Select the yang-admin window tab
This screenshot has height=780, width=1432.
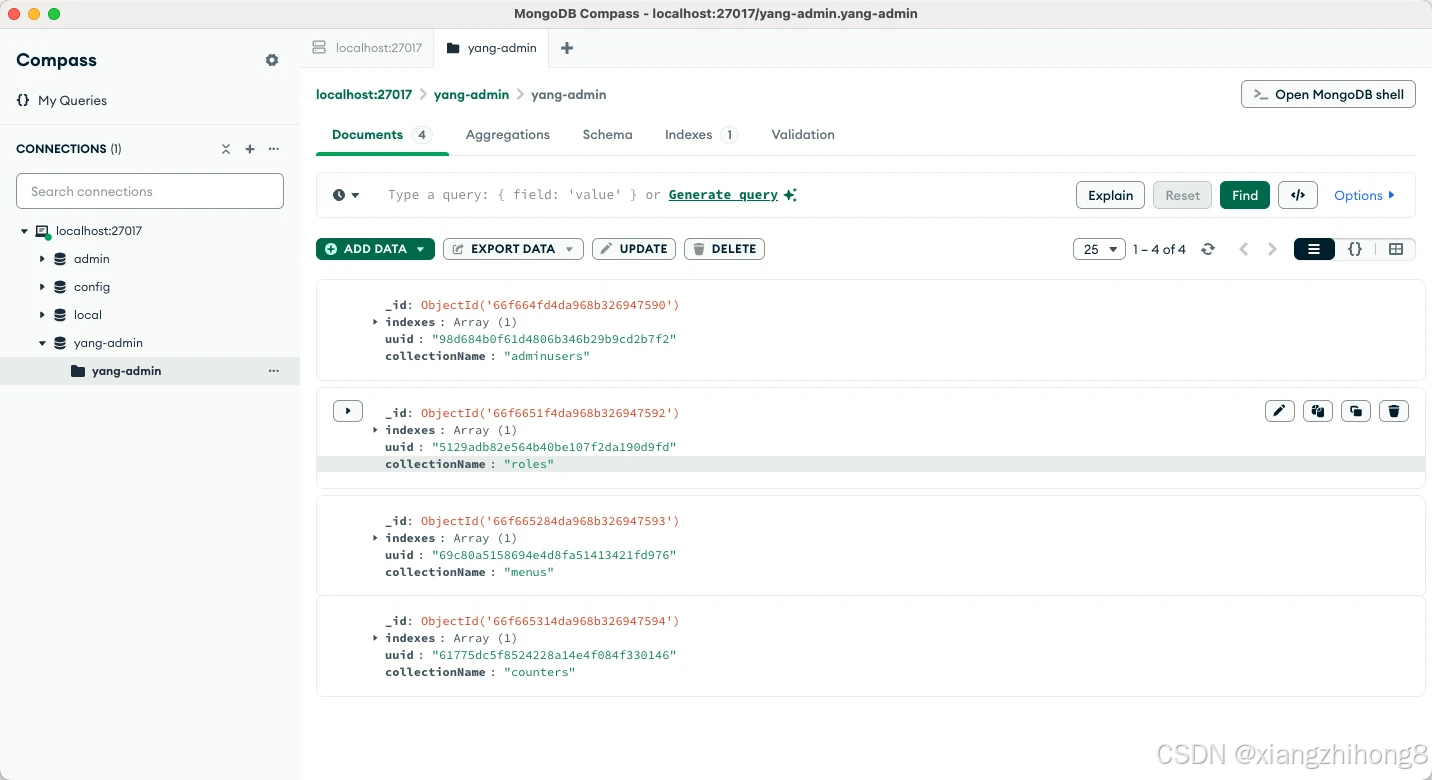[491, 48]
